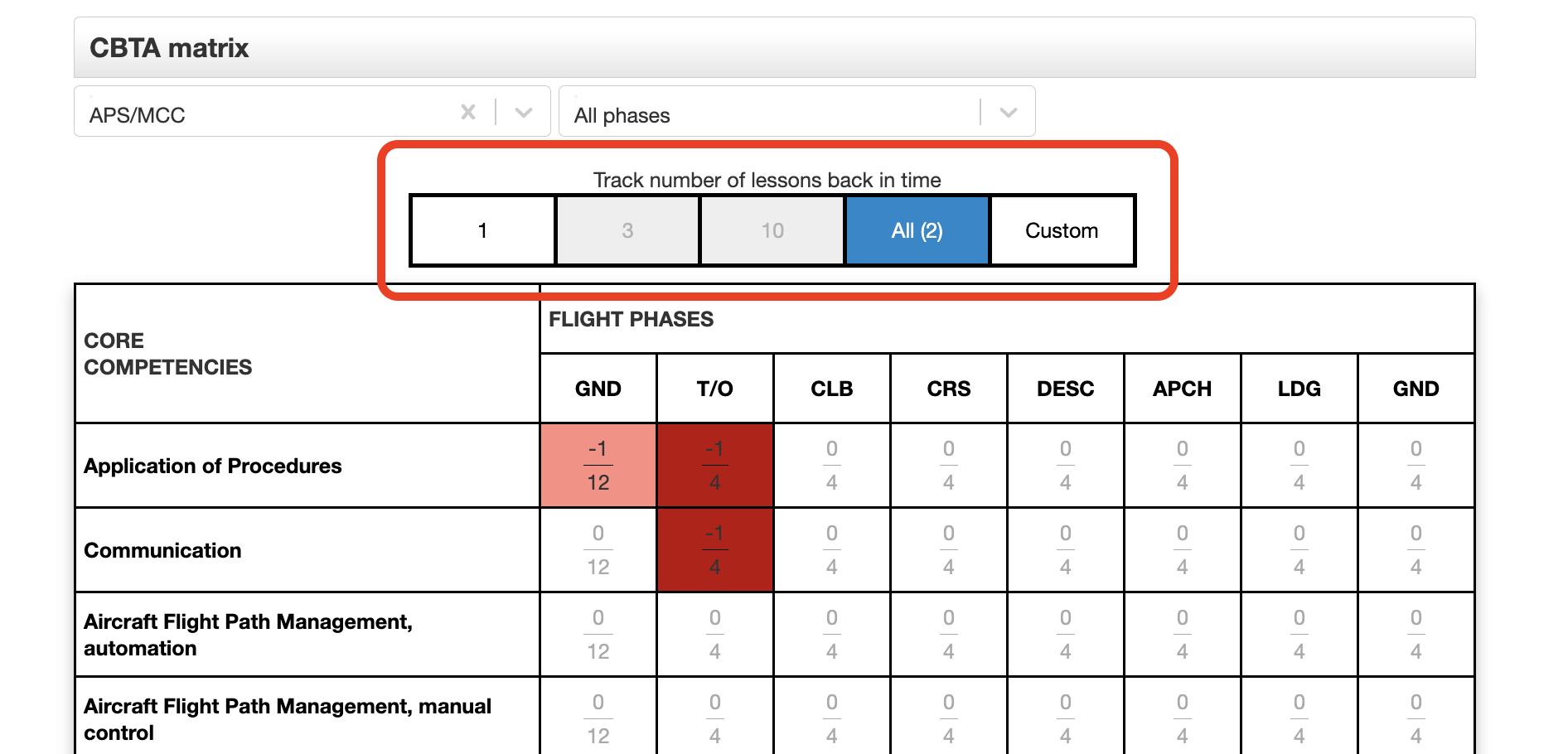
Task: Click the DESC column header
Action: click(x=1065, y=389)
